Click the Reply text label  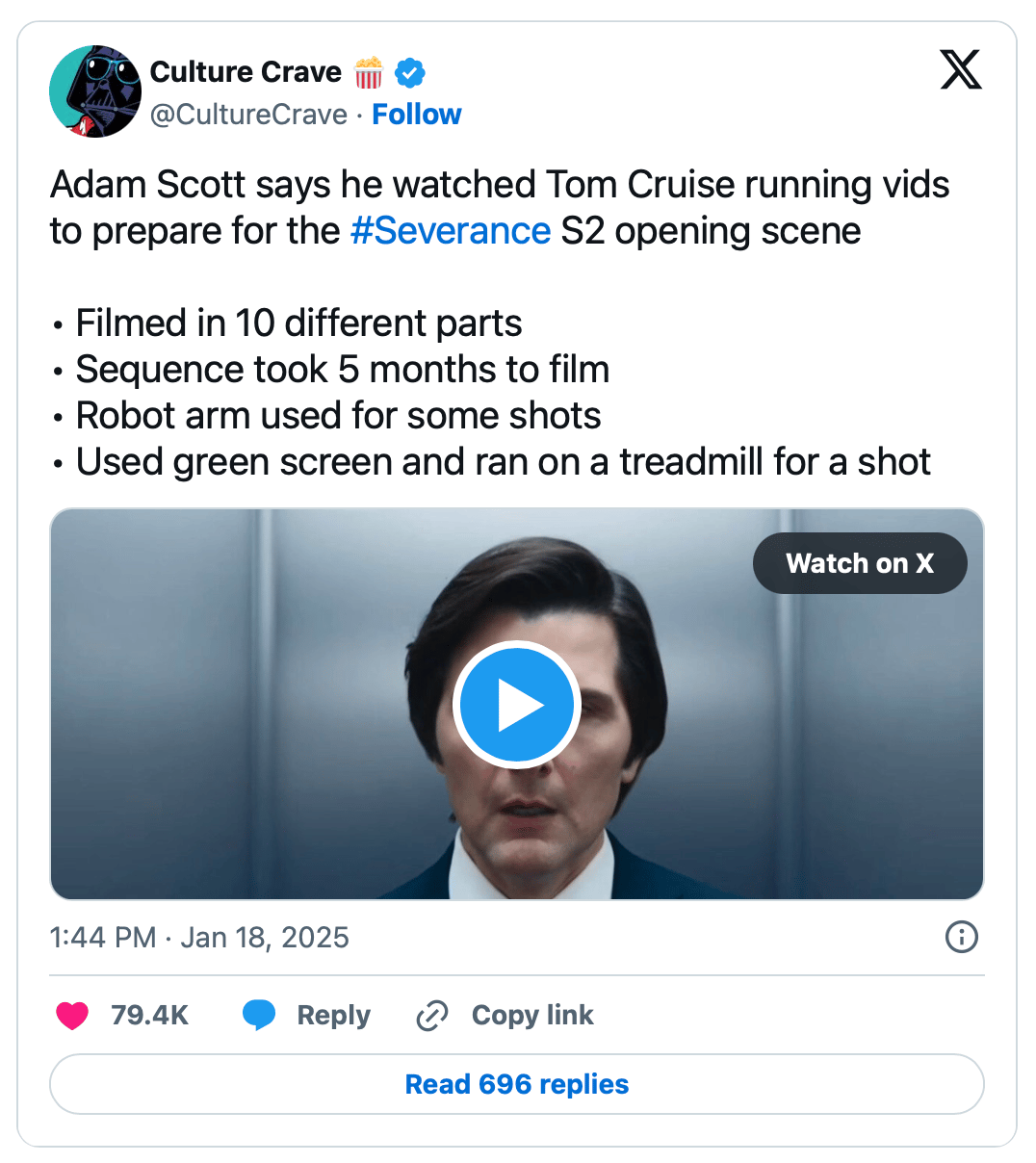333,1015
